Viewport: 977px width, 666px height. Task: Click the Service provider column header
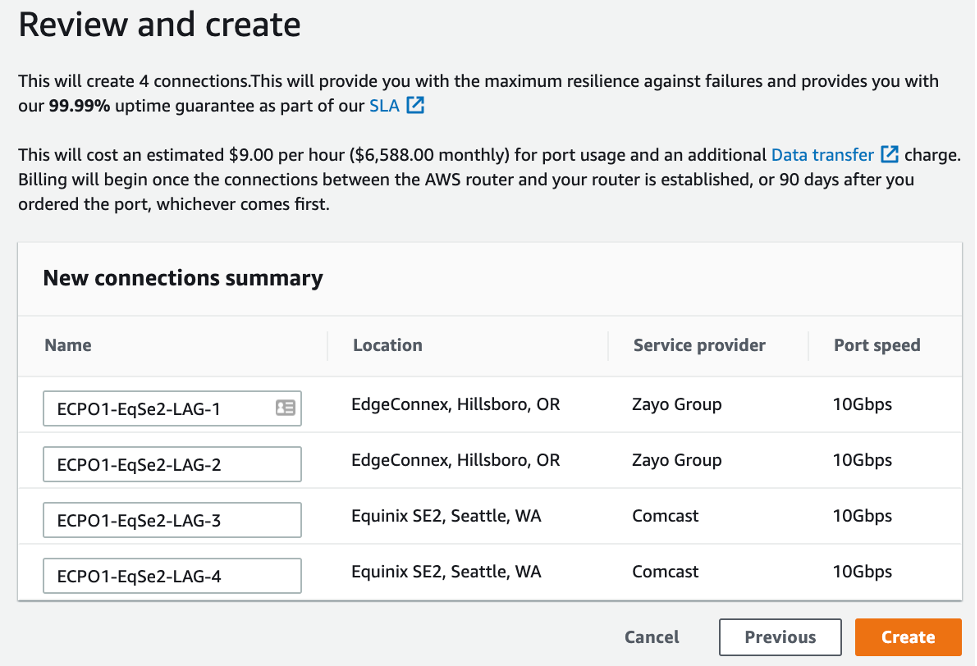(699, 345)
